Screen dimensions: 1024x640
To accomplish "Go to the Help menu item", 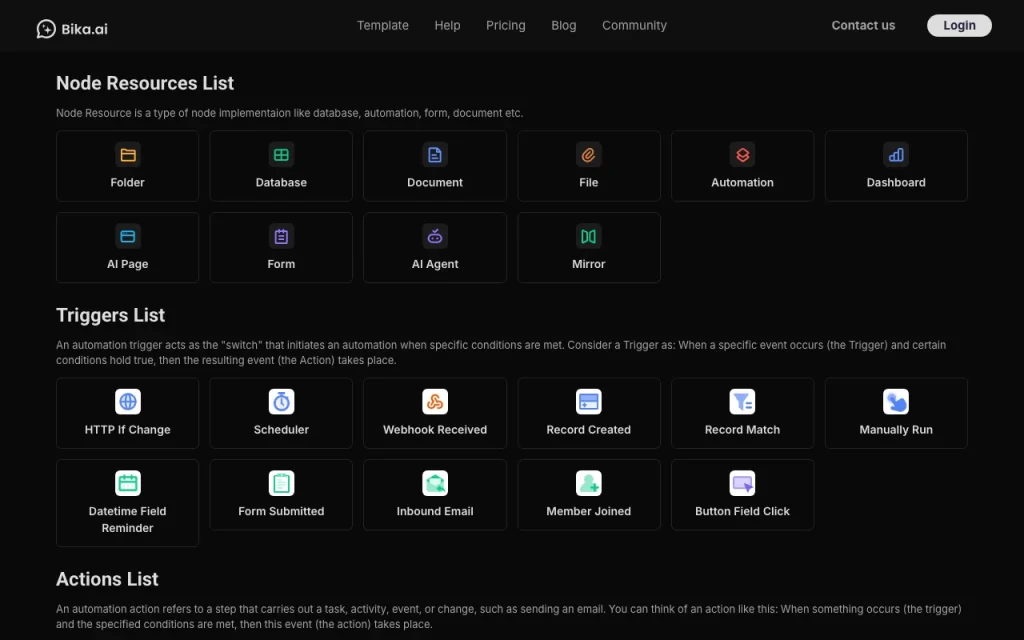I will tap(447, 25).
